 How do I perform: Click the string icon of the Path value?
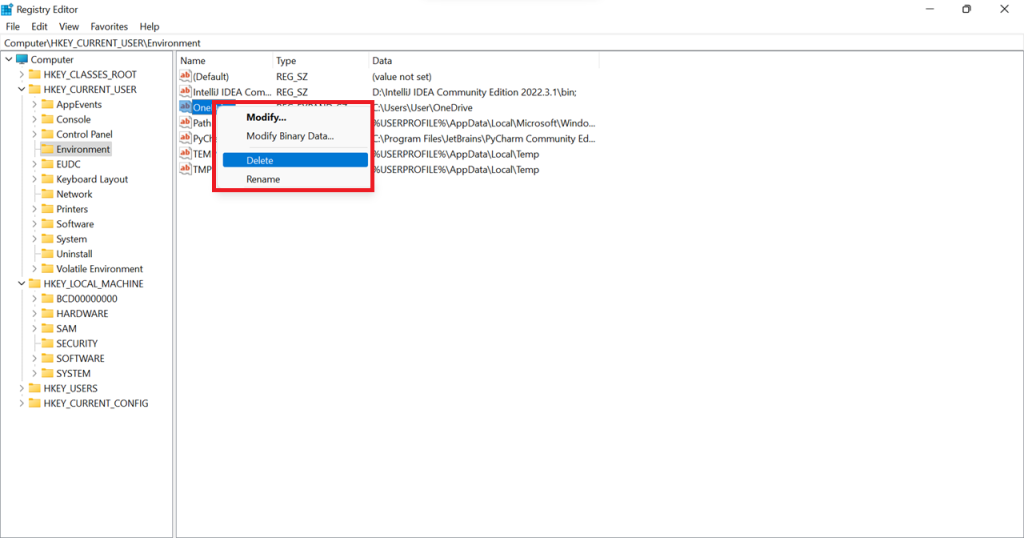click(x=185, y=123)
